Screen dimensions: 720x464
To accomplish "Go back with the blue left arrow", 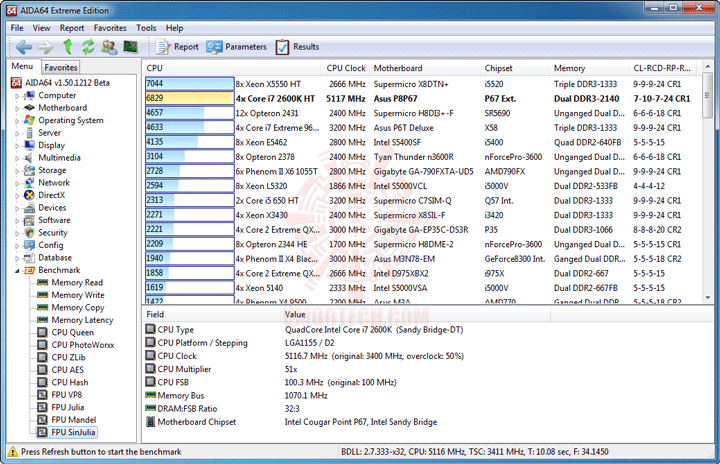I will click(x=24, y=47).
